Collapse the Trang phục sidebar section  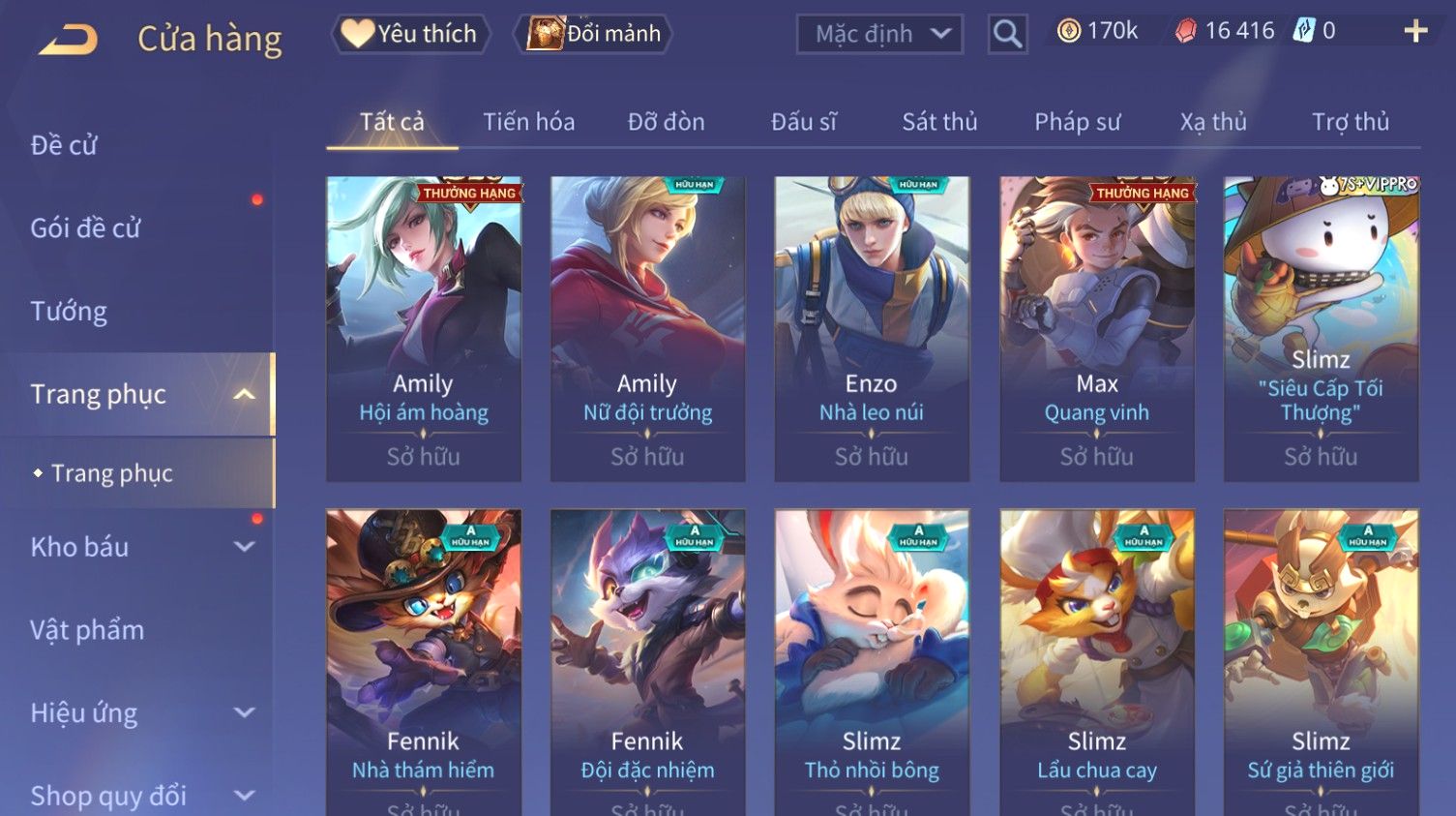(245, 395)
